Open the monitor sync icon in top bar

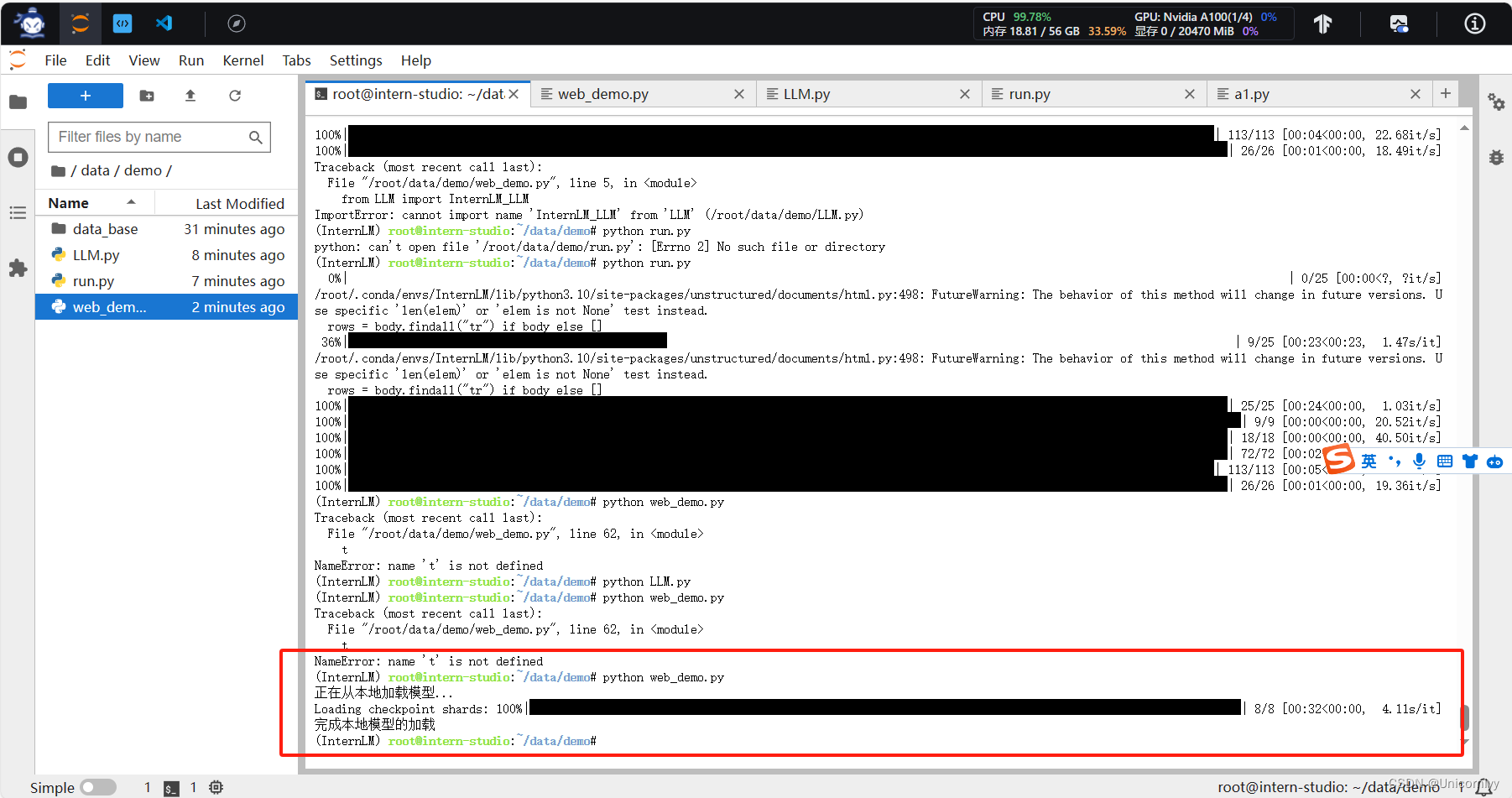pos(1399,23)
